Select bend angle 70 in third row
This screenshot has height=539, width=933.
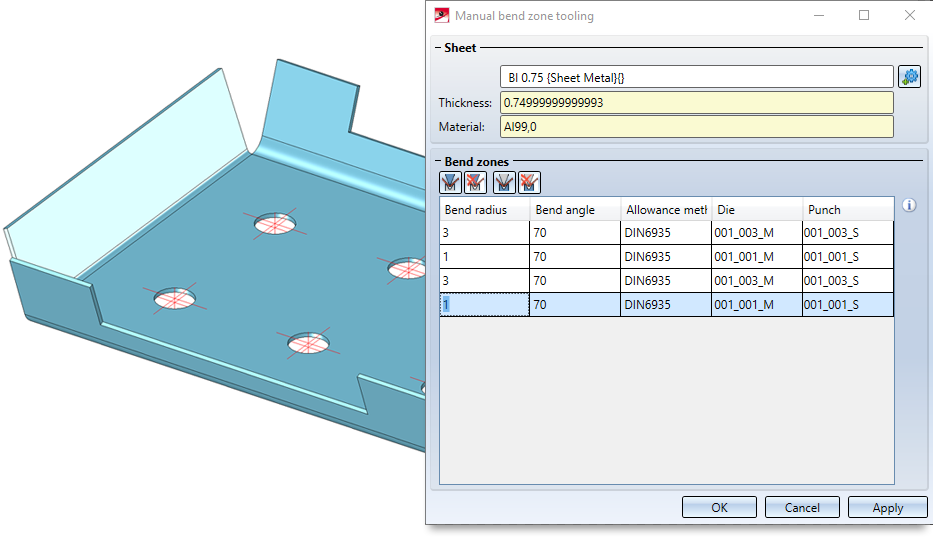575,280
